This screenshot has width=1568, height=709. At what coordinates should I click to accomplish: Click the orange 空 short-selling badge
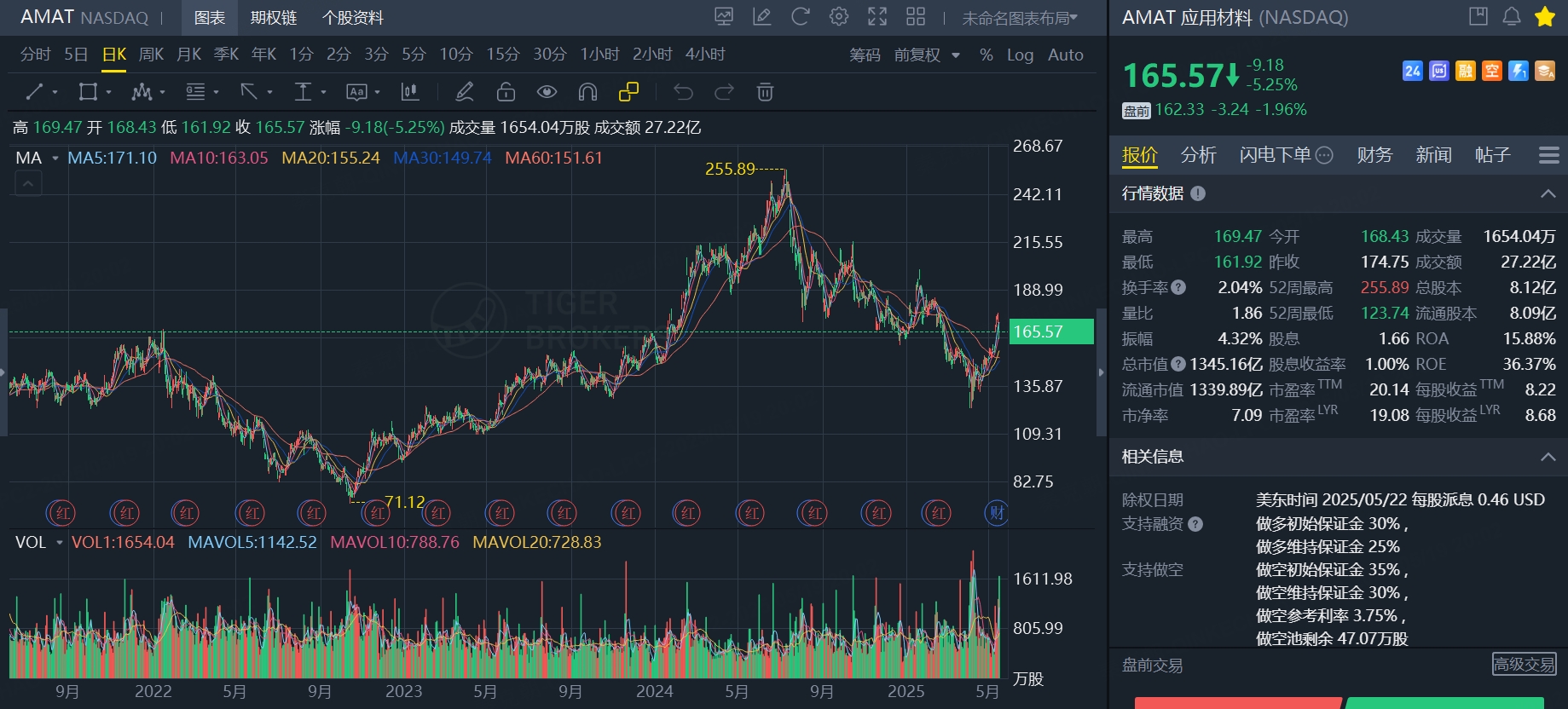[1492, 71]
